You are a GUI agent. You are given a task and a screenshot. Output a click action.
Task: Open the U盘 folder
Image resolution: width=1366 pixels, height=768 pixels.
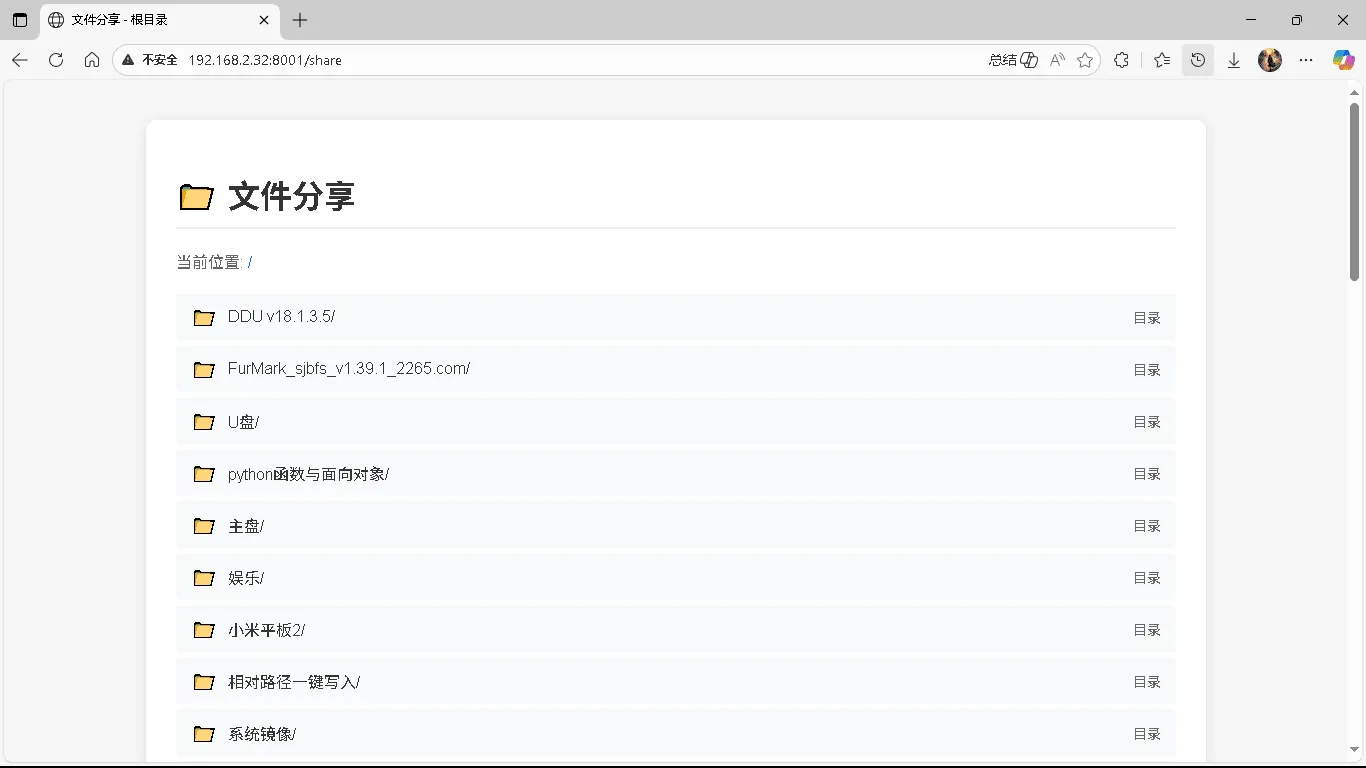coord(242,421)
